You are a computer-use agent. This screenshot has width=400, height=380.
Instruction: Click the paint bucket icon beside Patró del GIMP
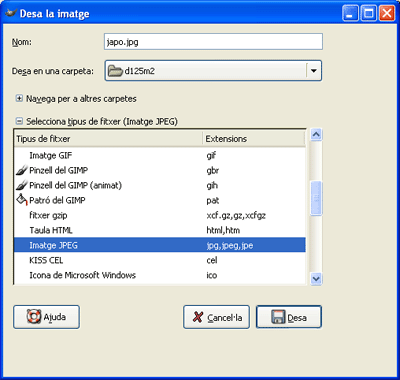click(22, 200)
